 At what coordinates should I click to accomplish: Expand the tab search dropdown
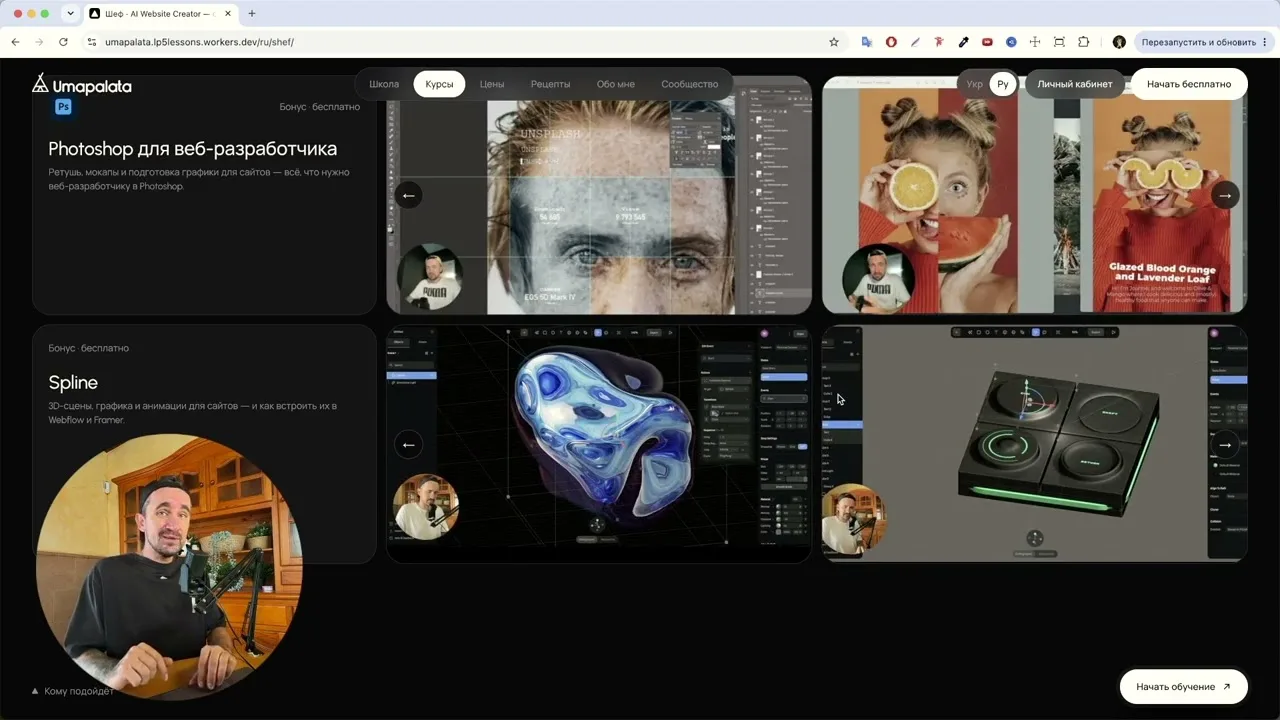coord(69,14)
